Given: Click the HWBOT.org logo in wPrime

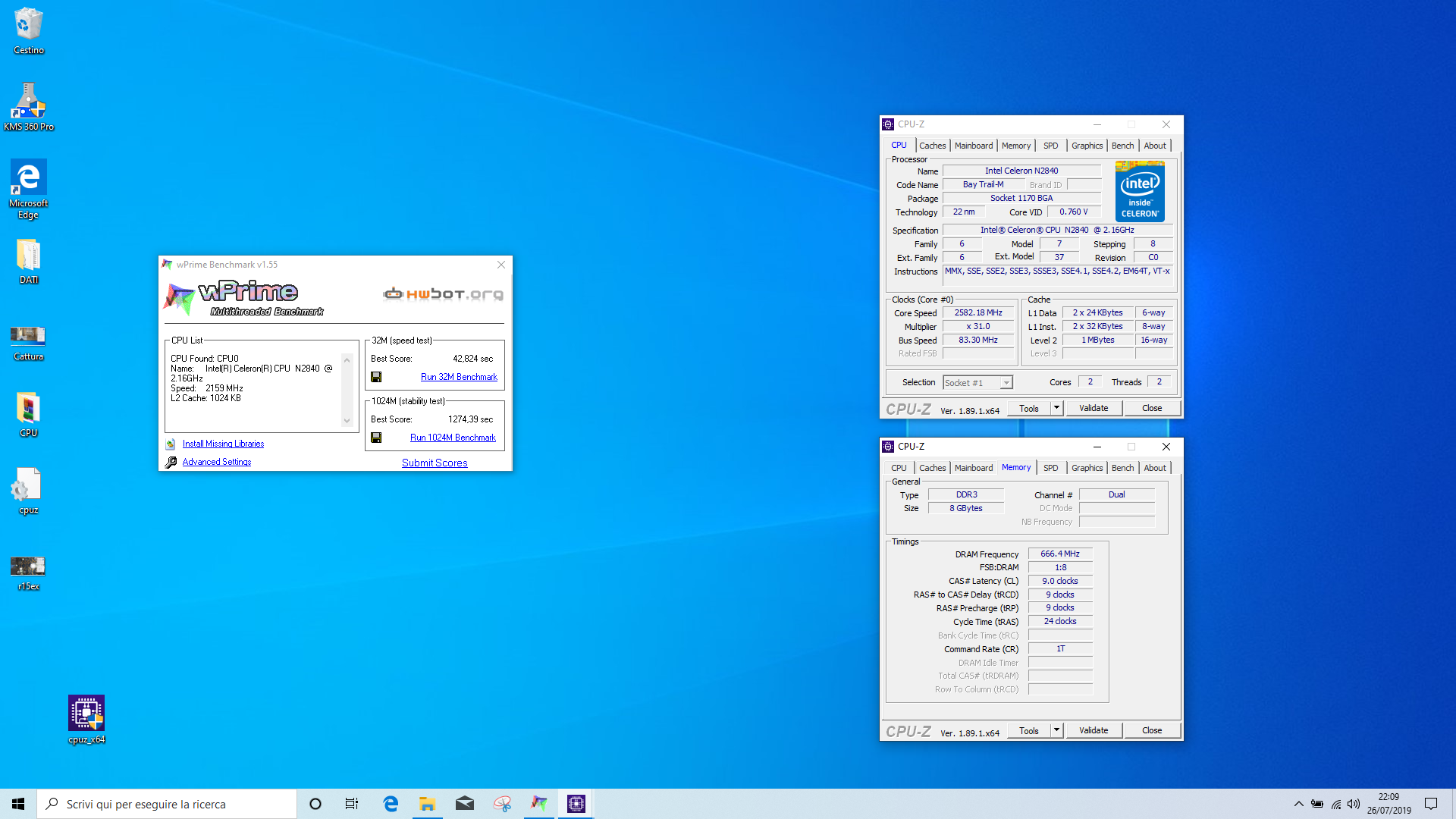Looking at the screenshot, I should coord(443,294).
